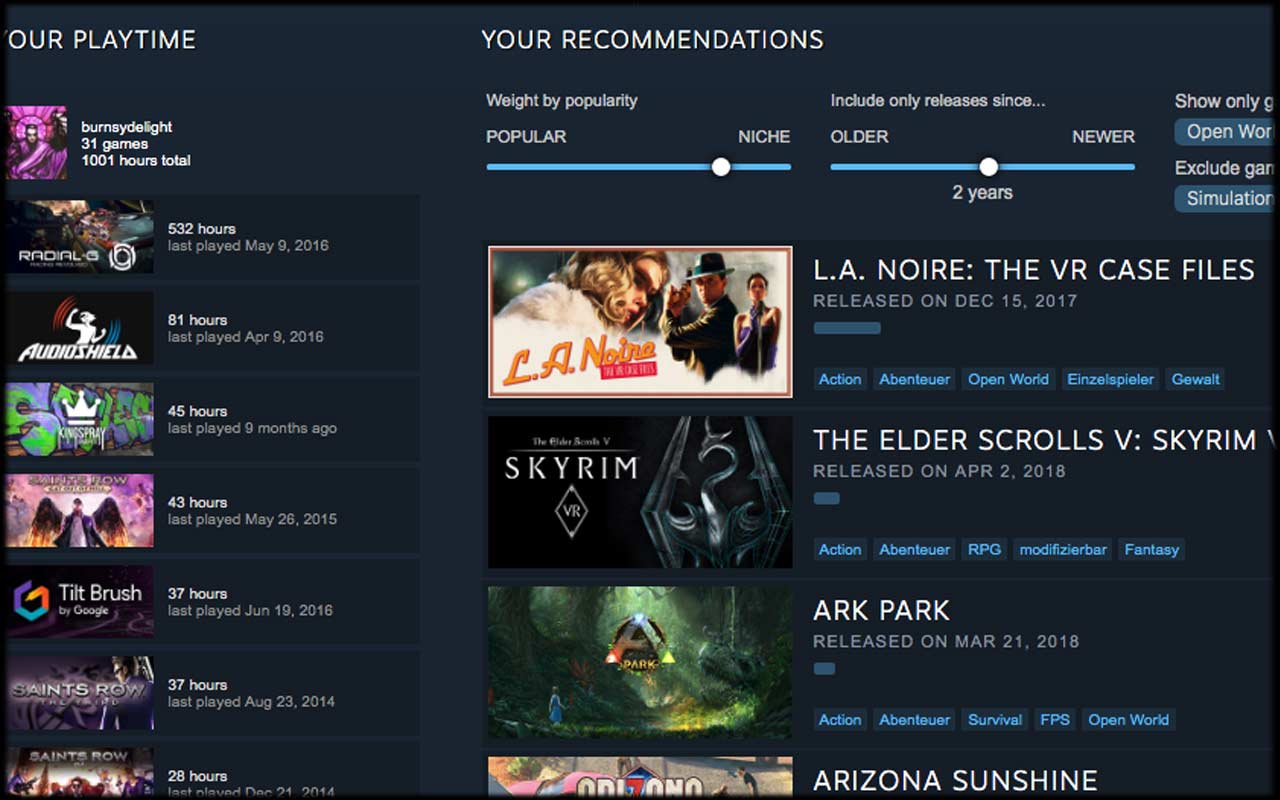Open The Elder Scrolls V: Skyrim title
This screenshot has width=1280, height=800.
1043,440
